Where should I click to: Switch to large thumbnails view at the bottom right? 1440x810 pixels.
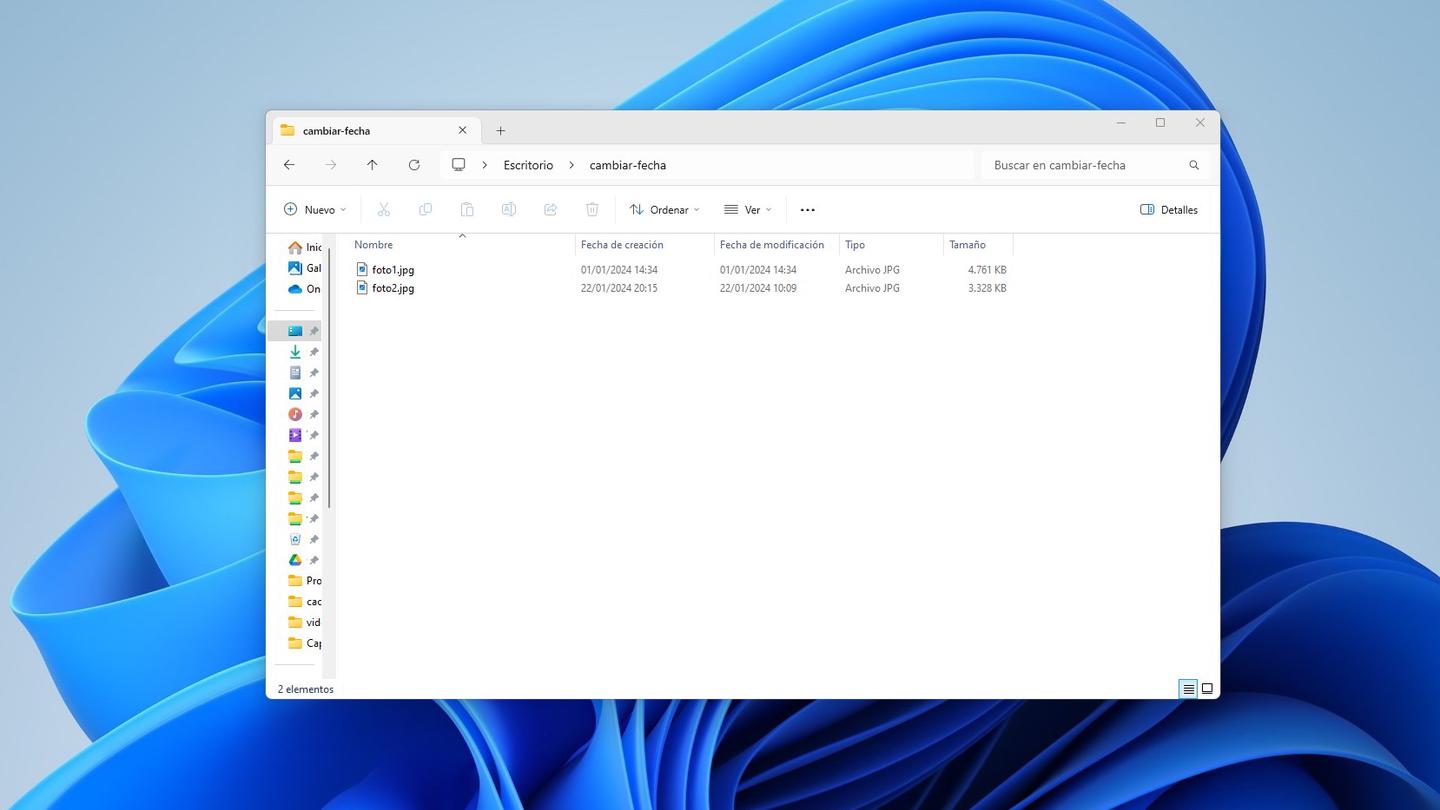1206,688
